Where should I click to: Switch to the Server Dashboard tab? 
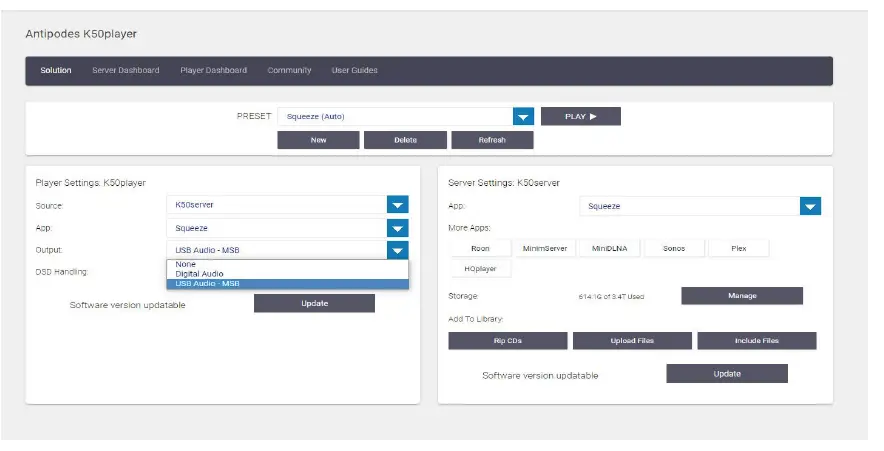pos(126,70)
